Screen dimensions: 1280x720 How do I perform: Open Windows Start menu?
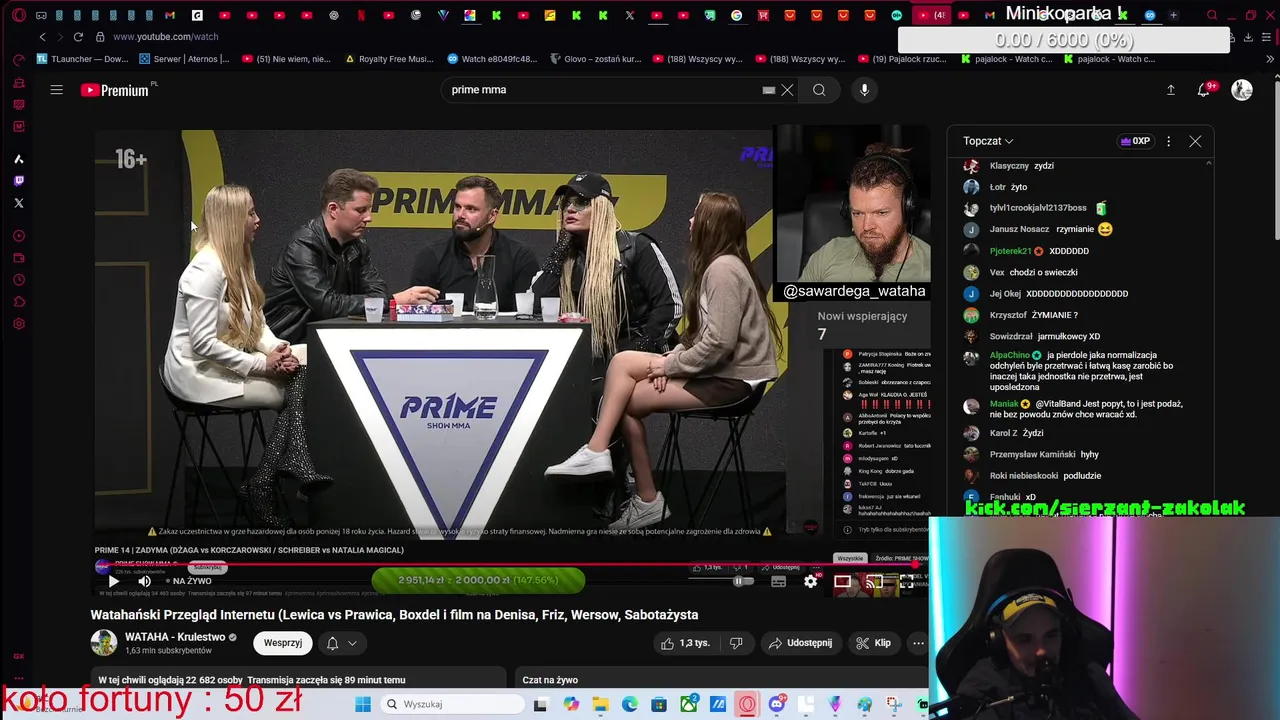point(362,704)
